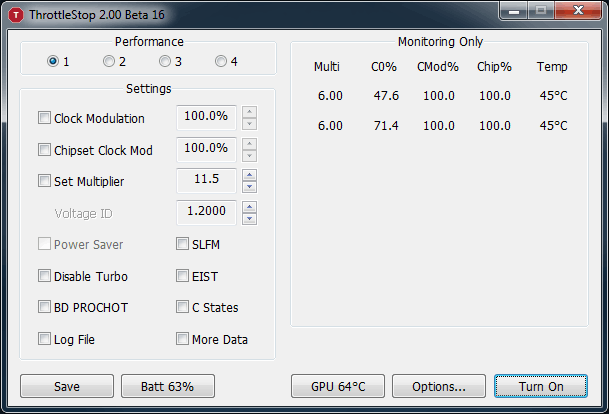Select Performance profile 4
This screenshot has width=609, height=414.
(221, 61)
